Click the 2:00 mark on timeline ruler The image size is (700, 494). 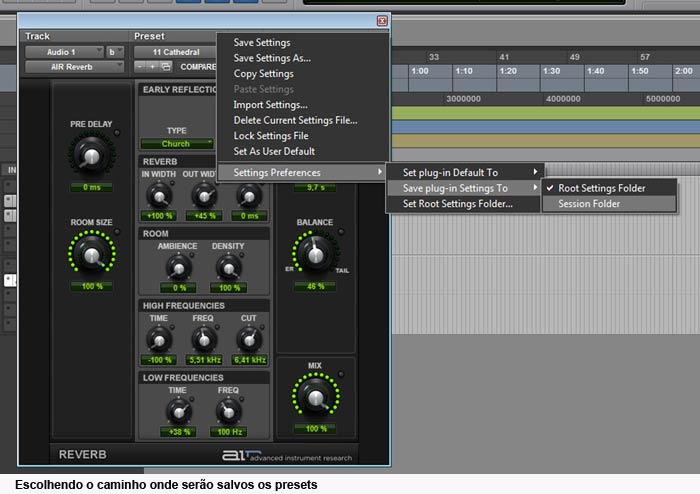tap(683, 71)
